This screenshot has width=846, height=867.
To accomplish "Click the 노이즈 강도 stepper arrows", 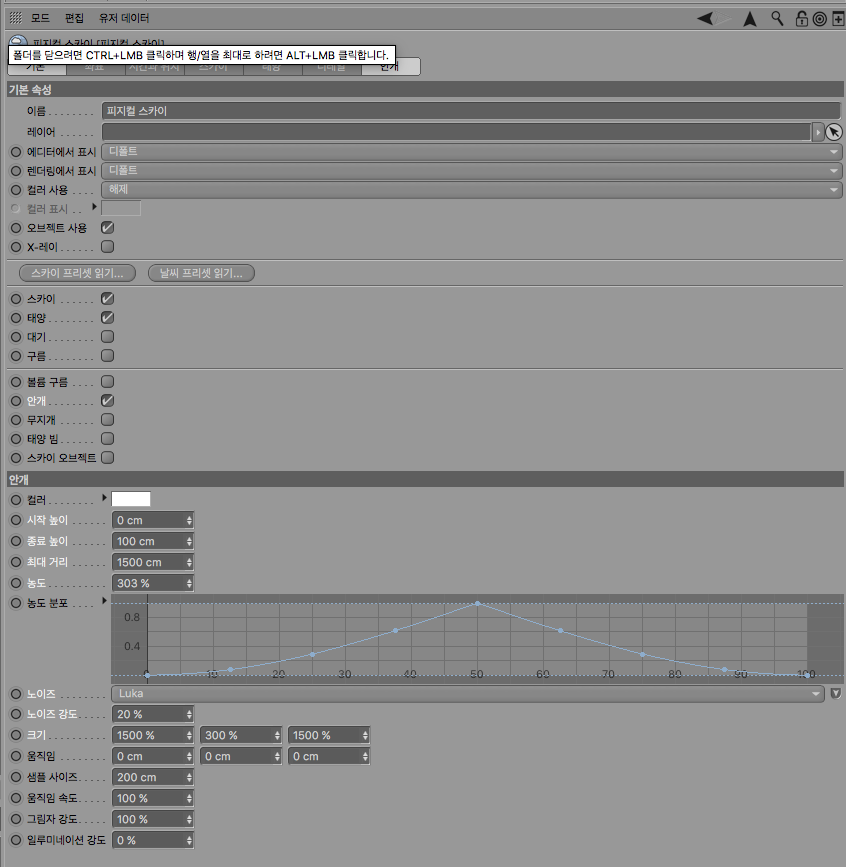I will pos(189,714).
